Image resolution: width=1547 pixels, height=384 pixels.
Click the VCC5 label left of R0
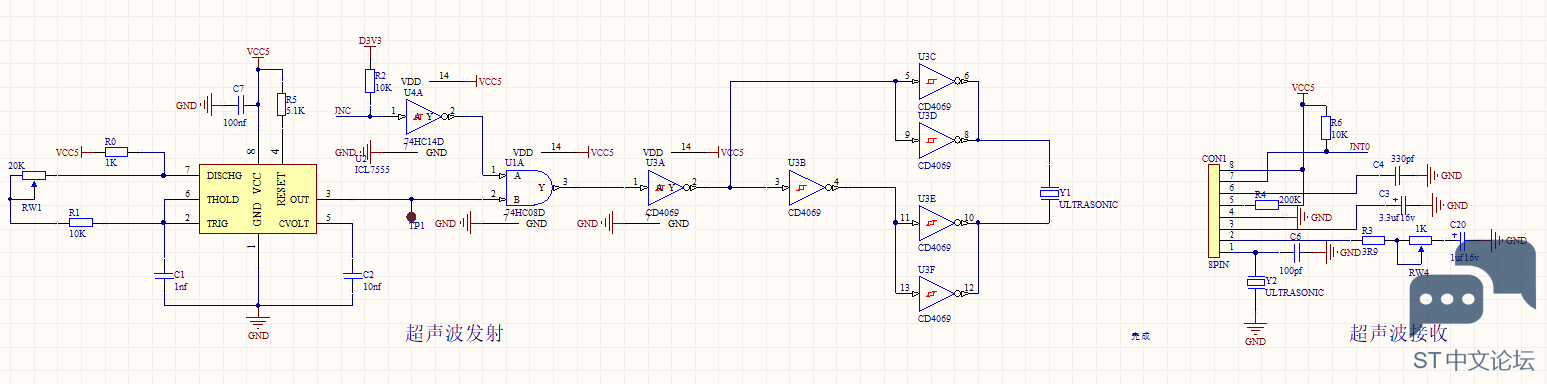[x=68, y=152]
